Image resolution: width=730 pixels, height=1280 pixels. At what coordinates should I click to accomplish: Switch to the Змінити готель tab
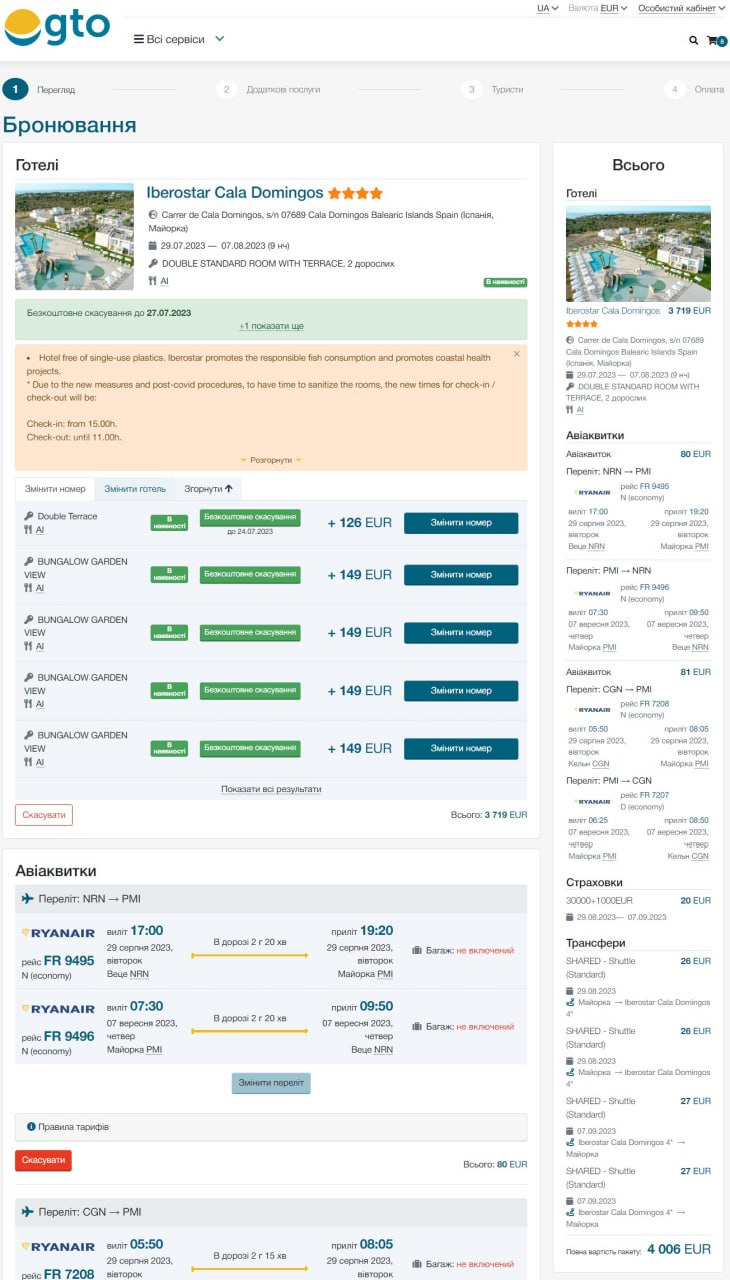click(135, 489)
